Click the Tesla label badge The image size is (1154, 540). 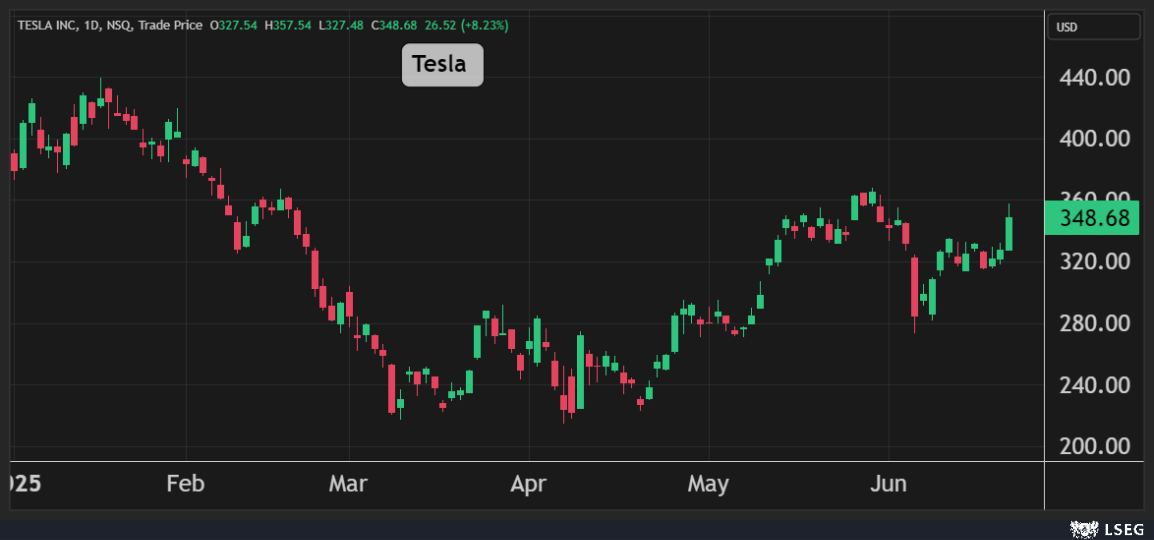[x=442, y=65]
